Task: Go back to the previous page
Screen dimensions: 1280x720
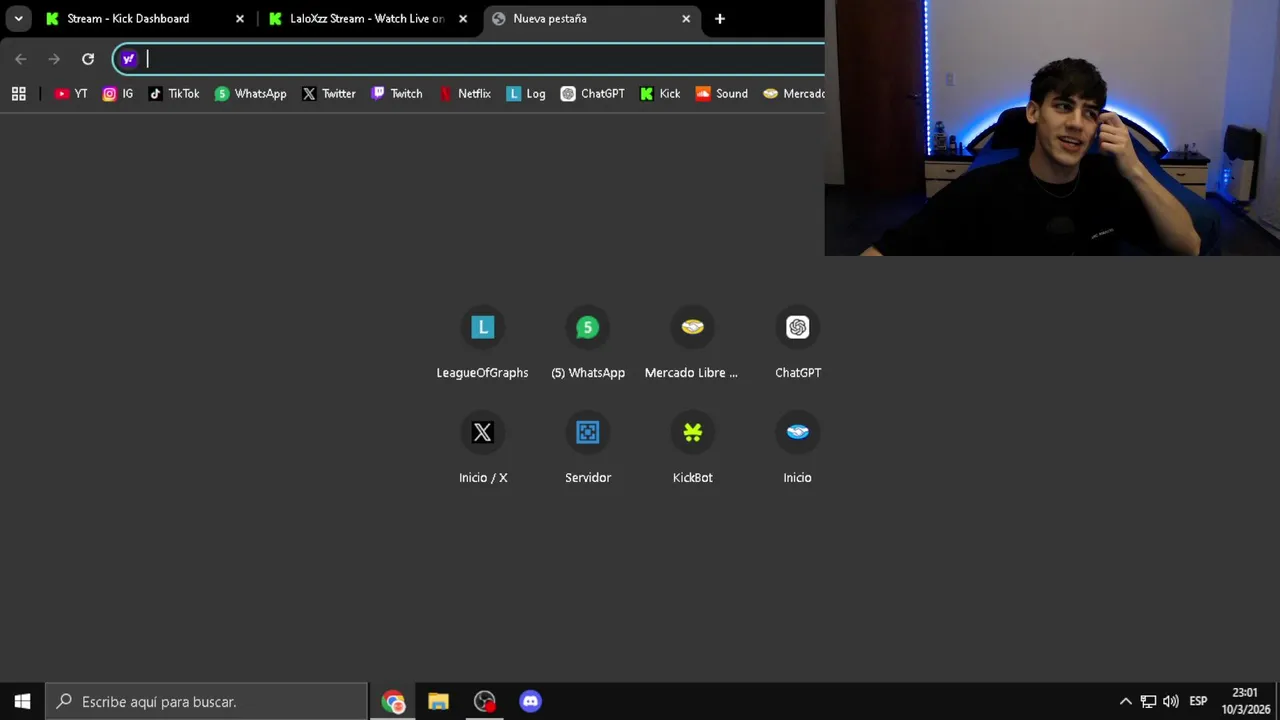Action: coord(21,59)
